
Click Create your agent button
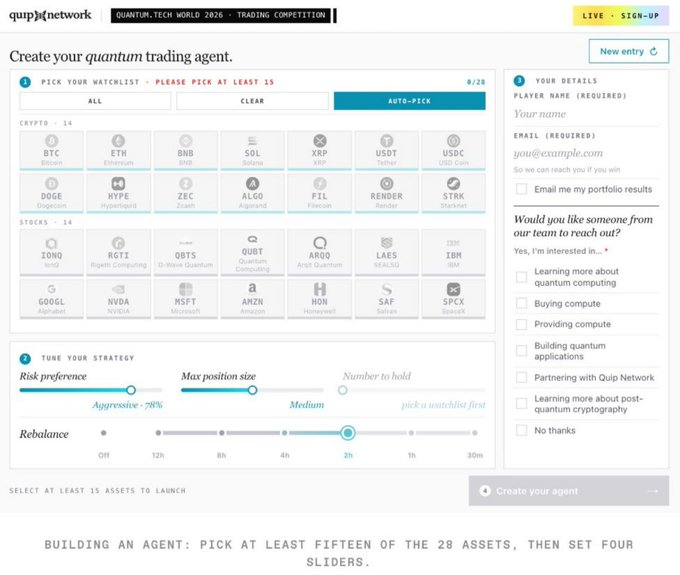pyautogui.click(x=569, y=491)
